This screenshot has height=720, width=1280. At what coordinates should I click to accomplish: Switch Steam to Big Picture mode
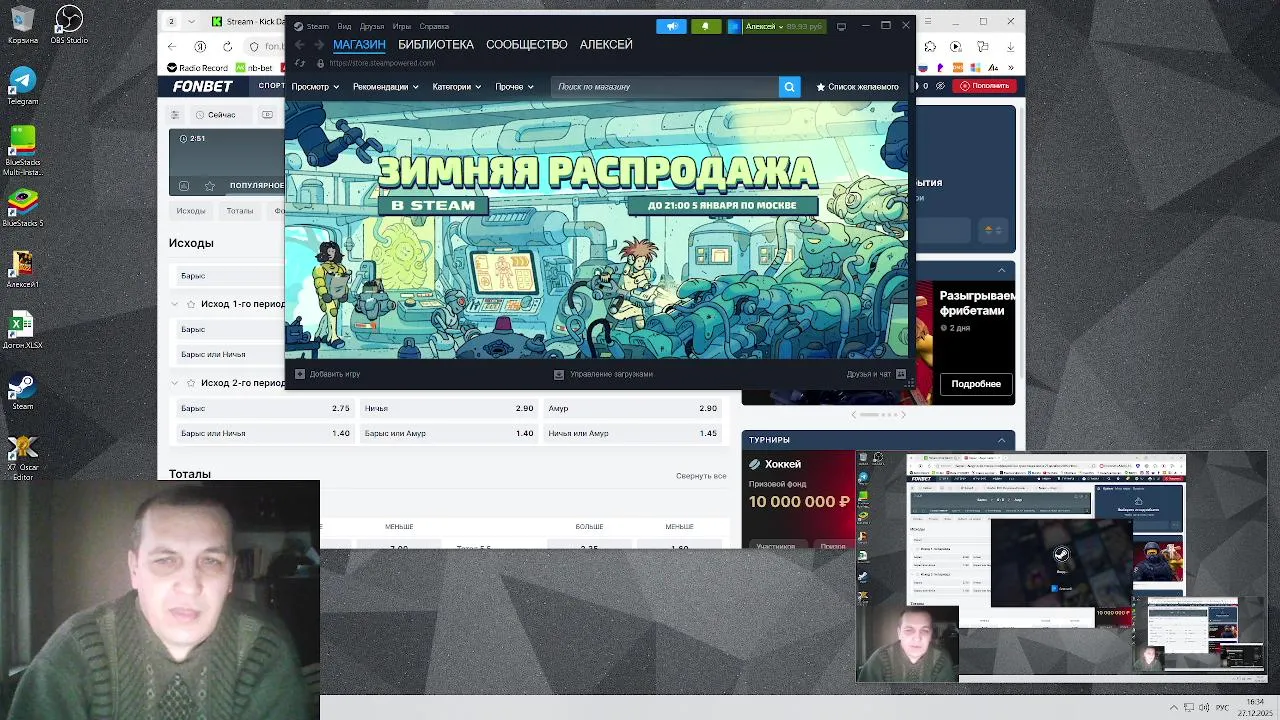(841, 26)
